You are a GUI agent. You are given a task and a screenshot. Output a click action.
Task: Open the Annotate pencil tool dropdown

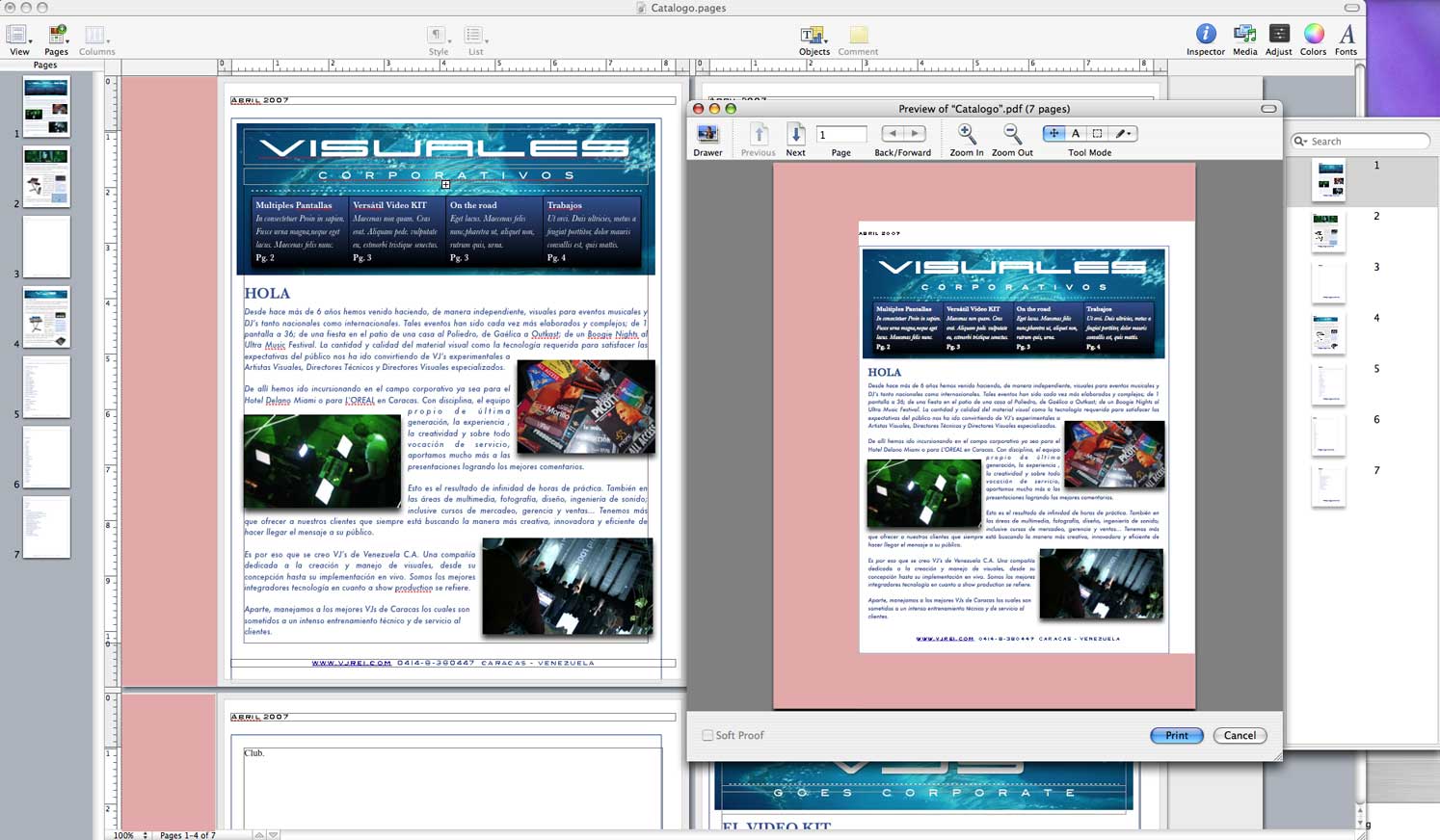[x=1123, y=134]
